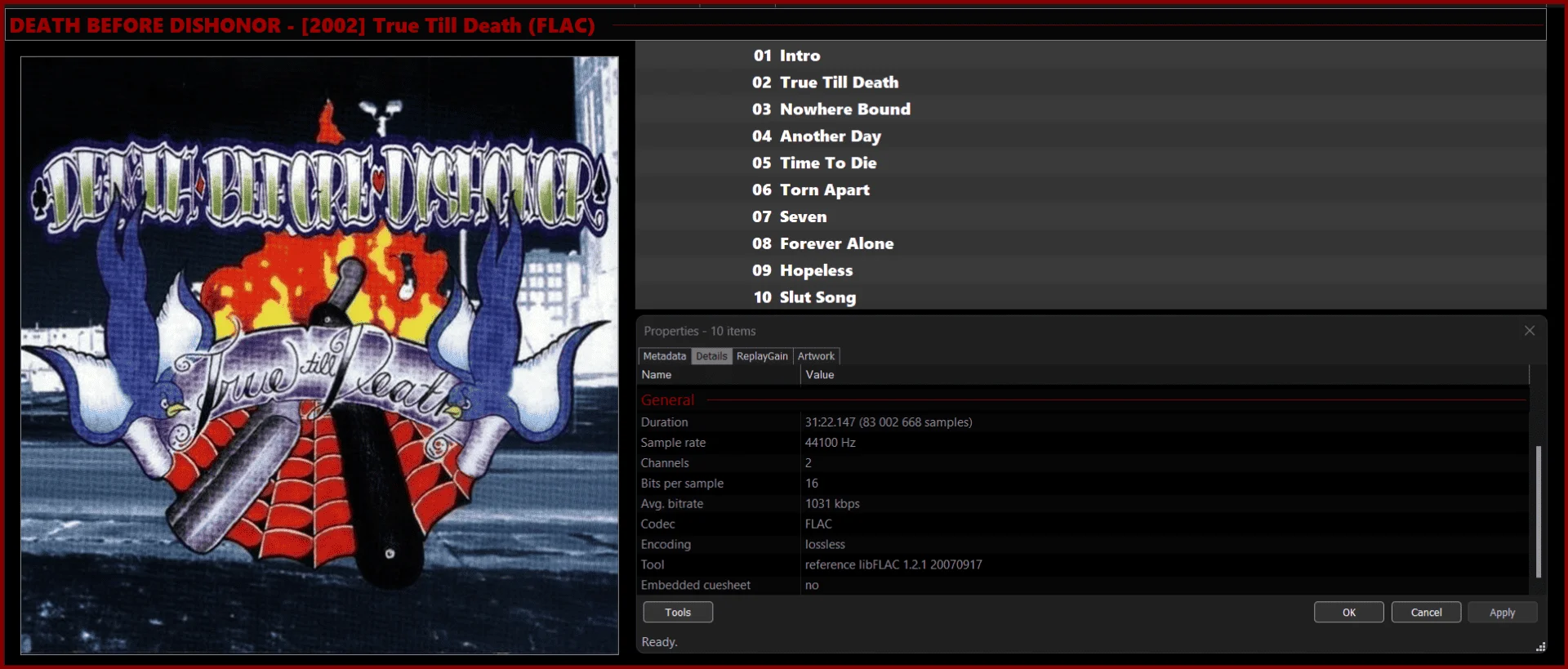Select track 03 Nowhere Bound

coord(1091,109)
